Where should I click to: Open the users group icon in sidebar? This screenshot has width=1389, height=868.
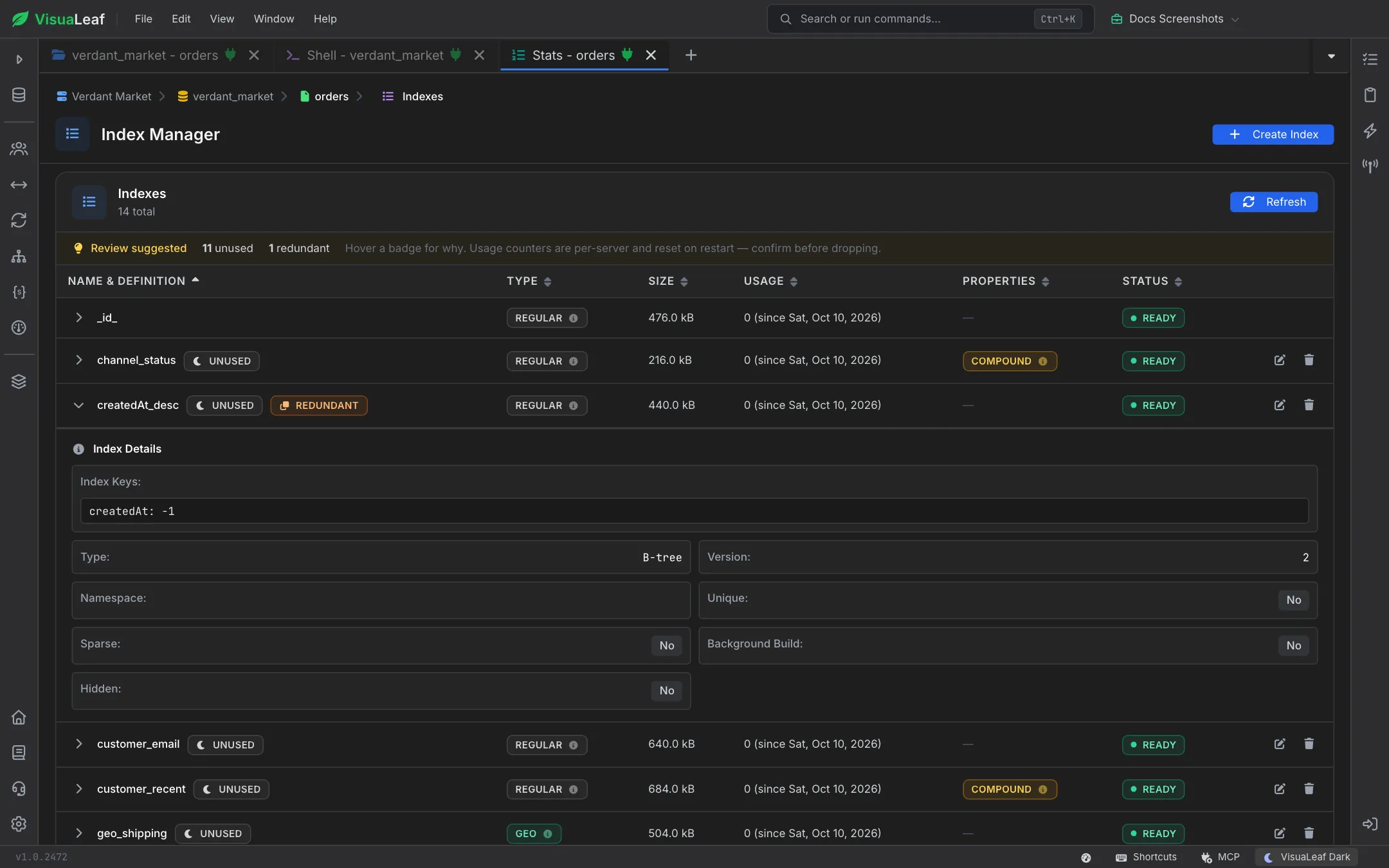click(19, 149)
